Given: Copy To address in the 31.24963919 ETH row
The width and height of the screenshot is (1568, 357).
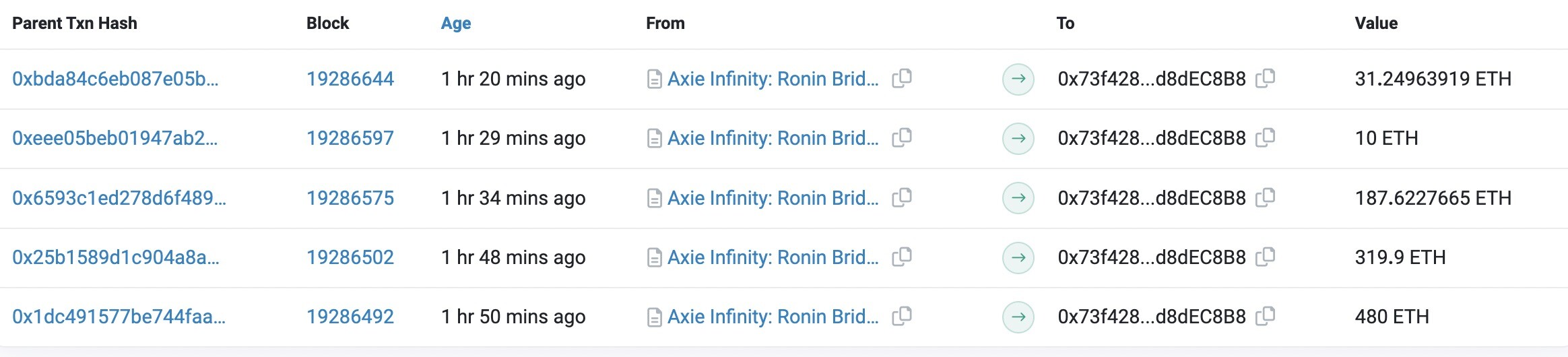Looking at the screenshot, I should click(x=1266, y=78).
